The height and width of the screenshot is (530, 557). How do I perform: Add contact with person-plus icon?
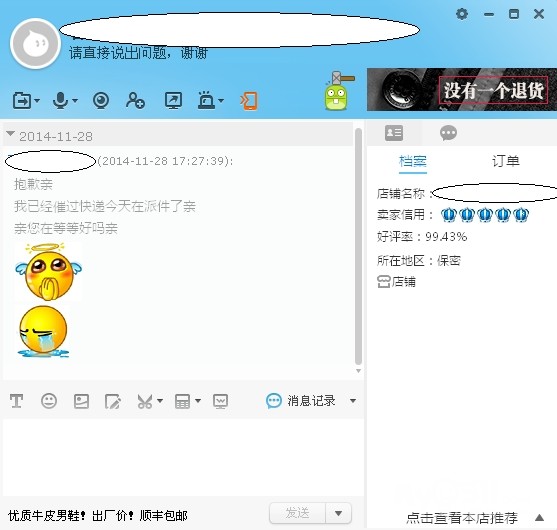[x=135, y=101]
